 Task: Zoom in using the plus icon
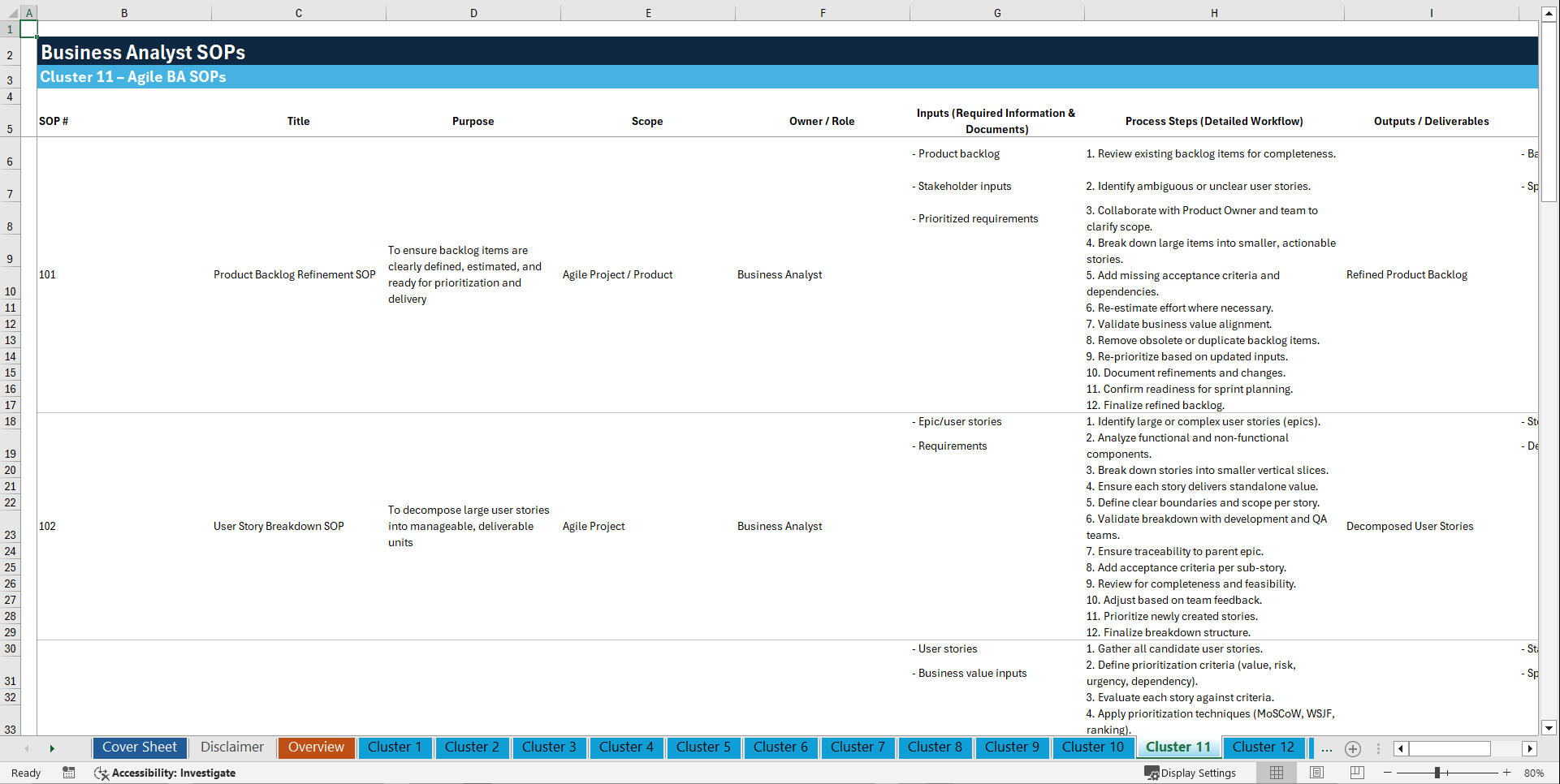[x=1507, y=773]
